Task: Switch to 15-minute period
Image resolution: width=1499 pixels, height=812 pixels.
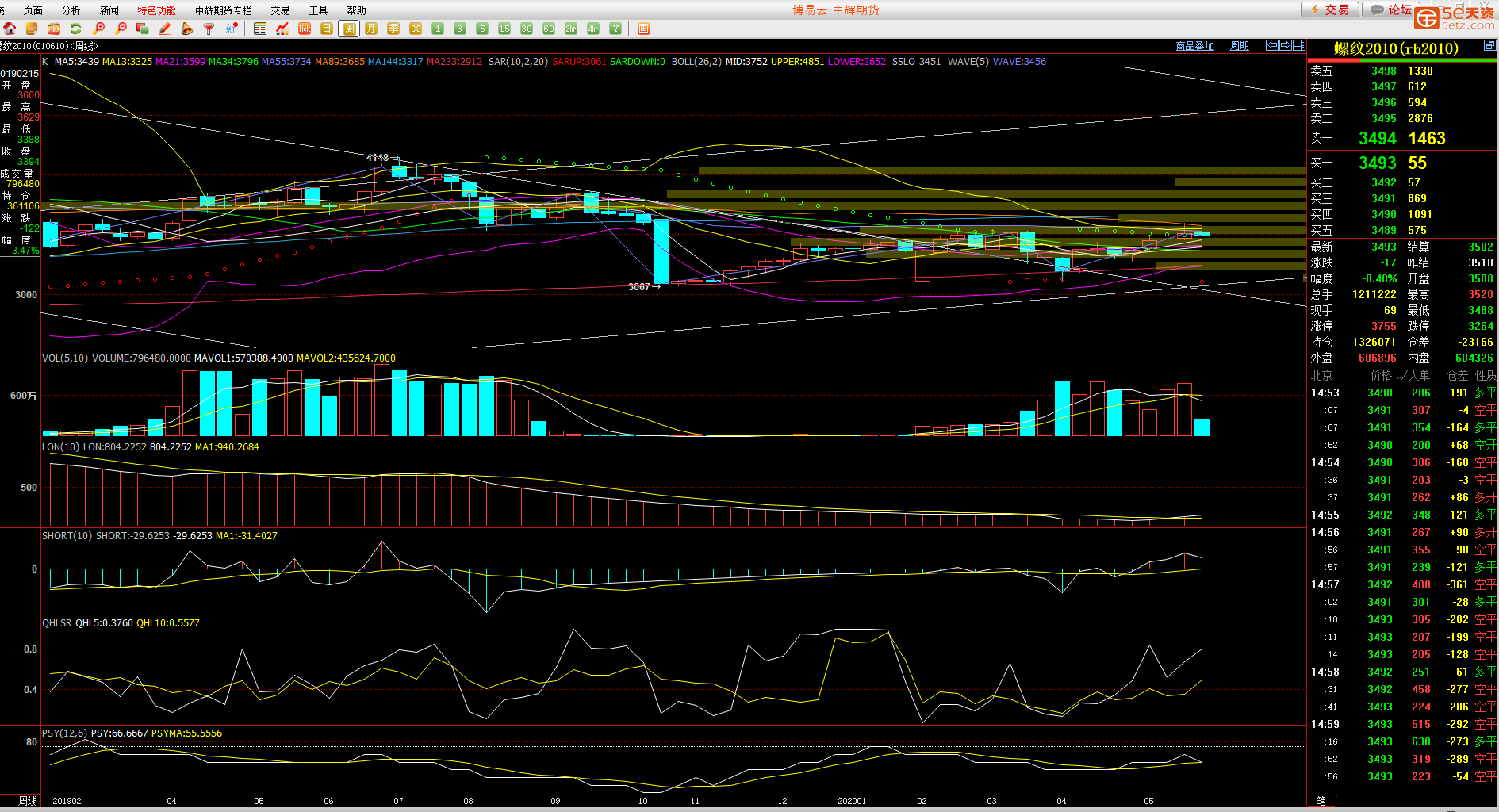Action: pos(504,29)
